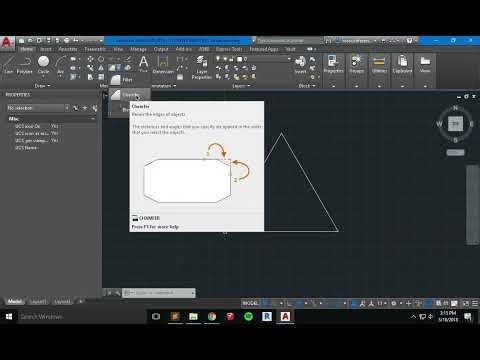The height and width of the screenshot is (360, 480).
Task: Click the Search Windows box
Action: coord(82,316)
